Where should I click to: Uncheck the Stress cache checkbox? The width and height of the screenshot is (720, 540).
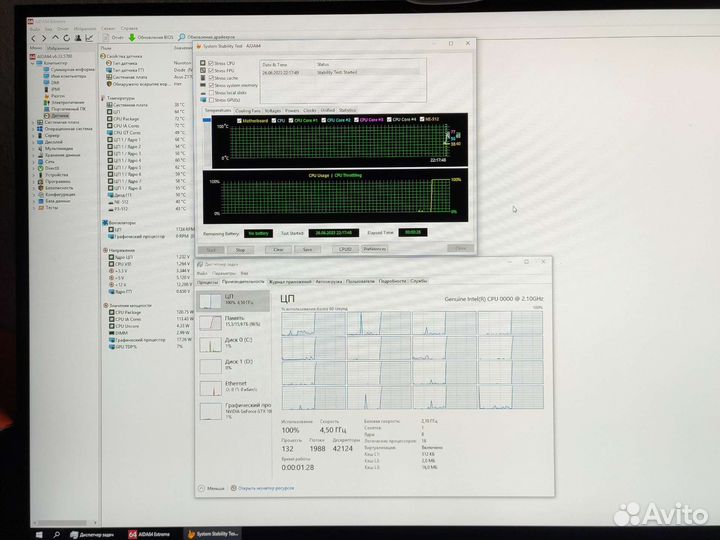click(x=211, y=78)
